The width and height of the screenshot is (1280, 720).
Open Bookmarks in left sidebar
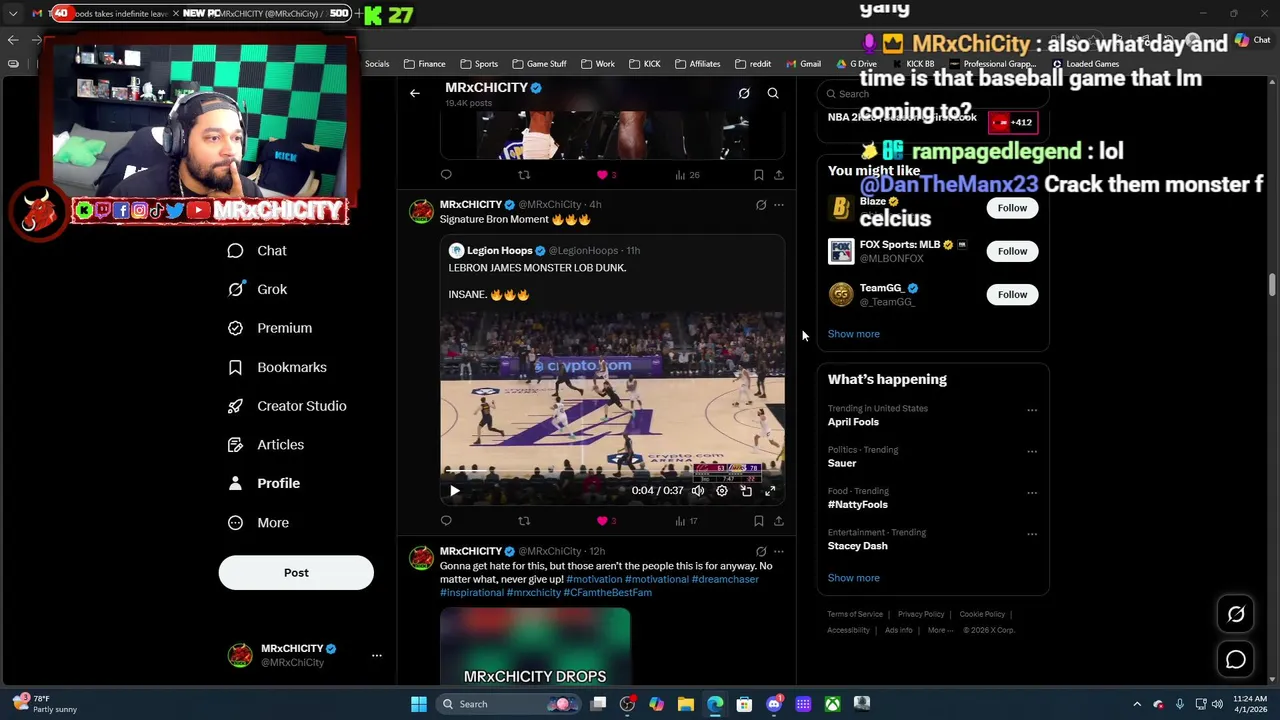[x=277, y=367]
